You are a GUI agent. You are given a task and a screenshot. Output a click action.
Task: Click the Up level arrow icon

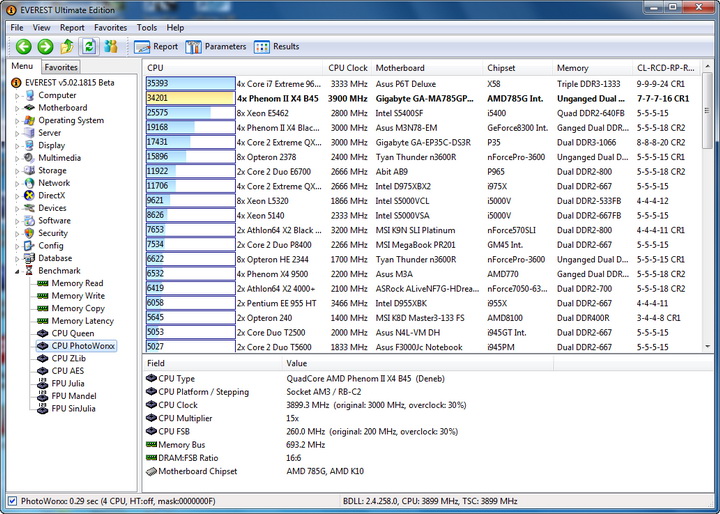(67, 46)
